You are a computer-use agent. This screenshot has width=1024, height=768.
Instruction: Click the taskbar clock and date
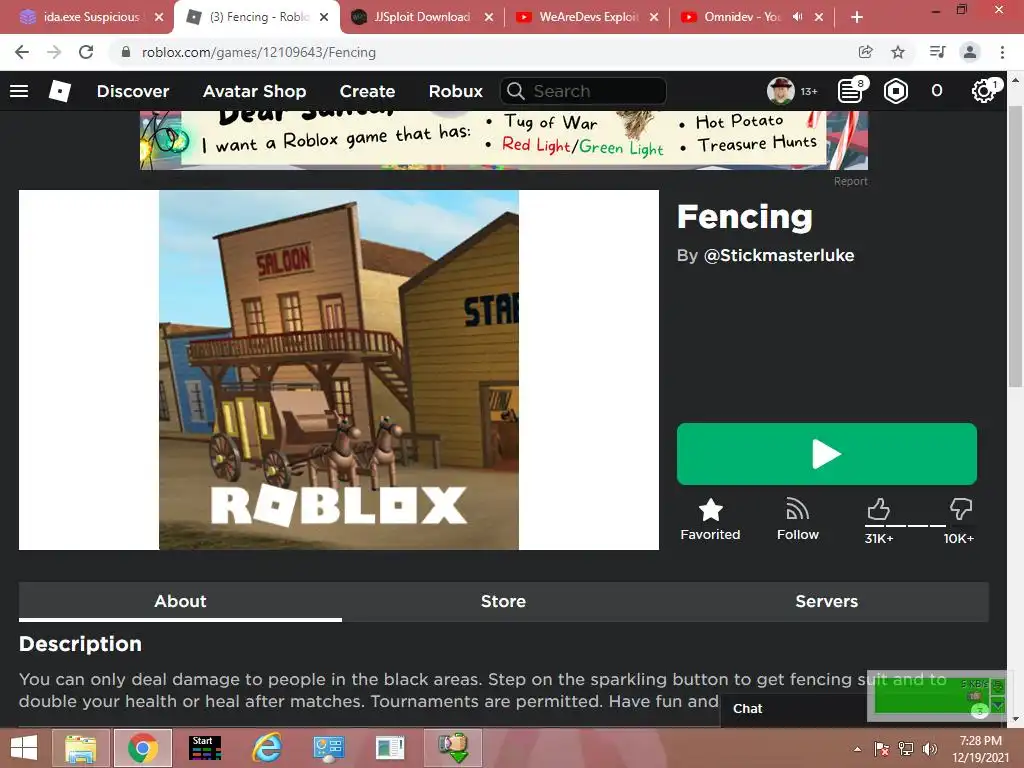pyautogui.click(x=980, y=748)
